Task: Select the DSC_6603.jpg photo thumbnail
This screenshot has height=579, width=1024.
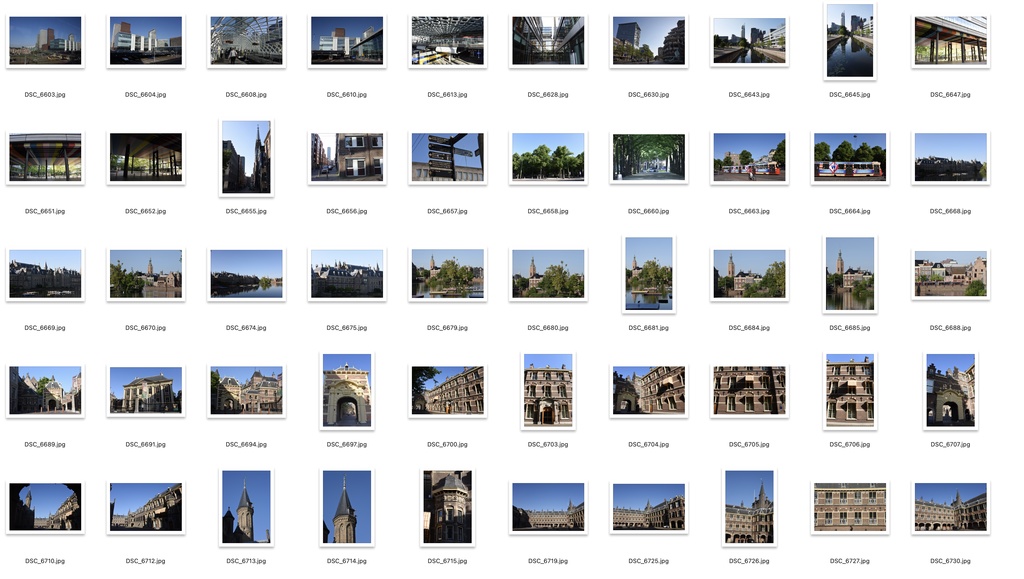Action: pos(45,40)
